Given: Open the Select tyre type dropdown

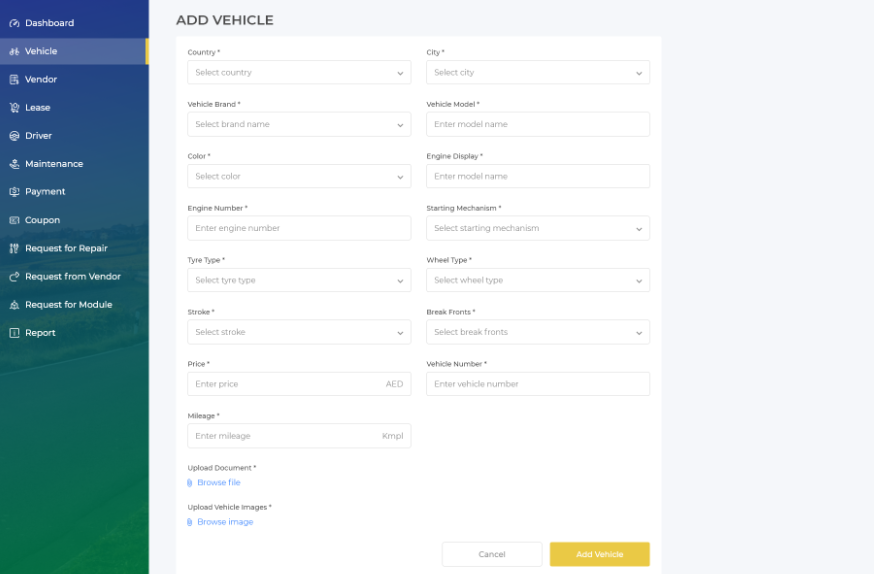Looking at the screenshot, I should (x=299, y=280).
